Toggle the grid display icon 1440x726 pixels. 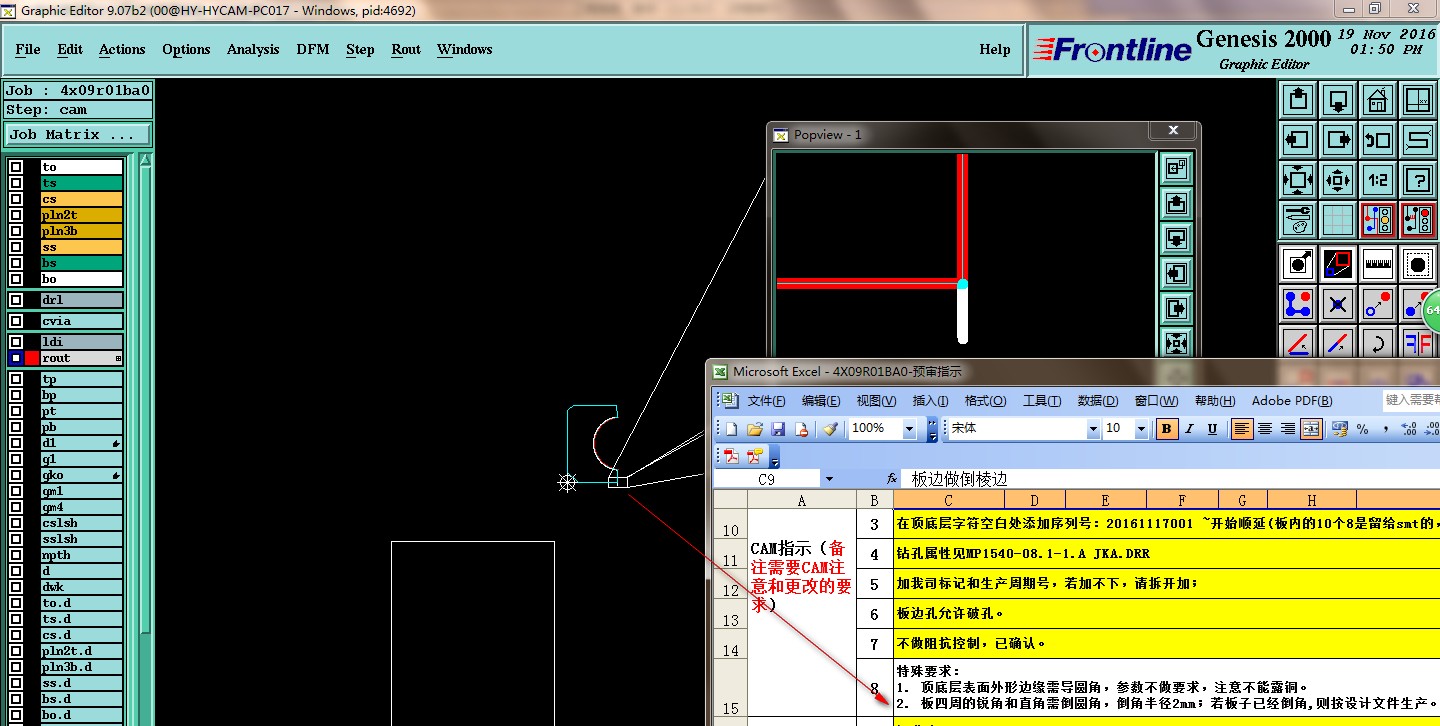coord(1338,219)
